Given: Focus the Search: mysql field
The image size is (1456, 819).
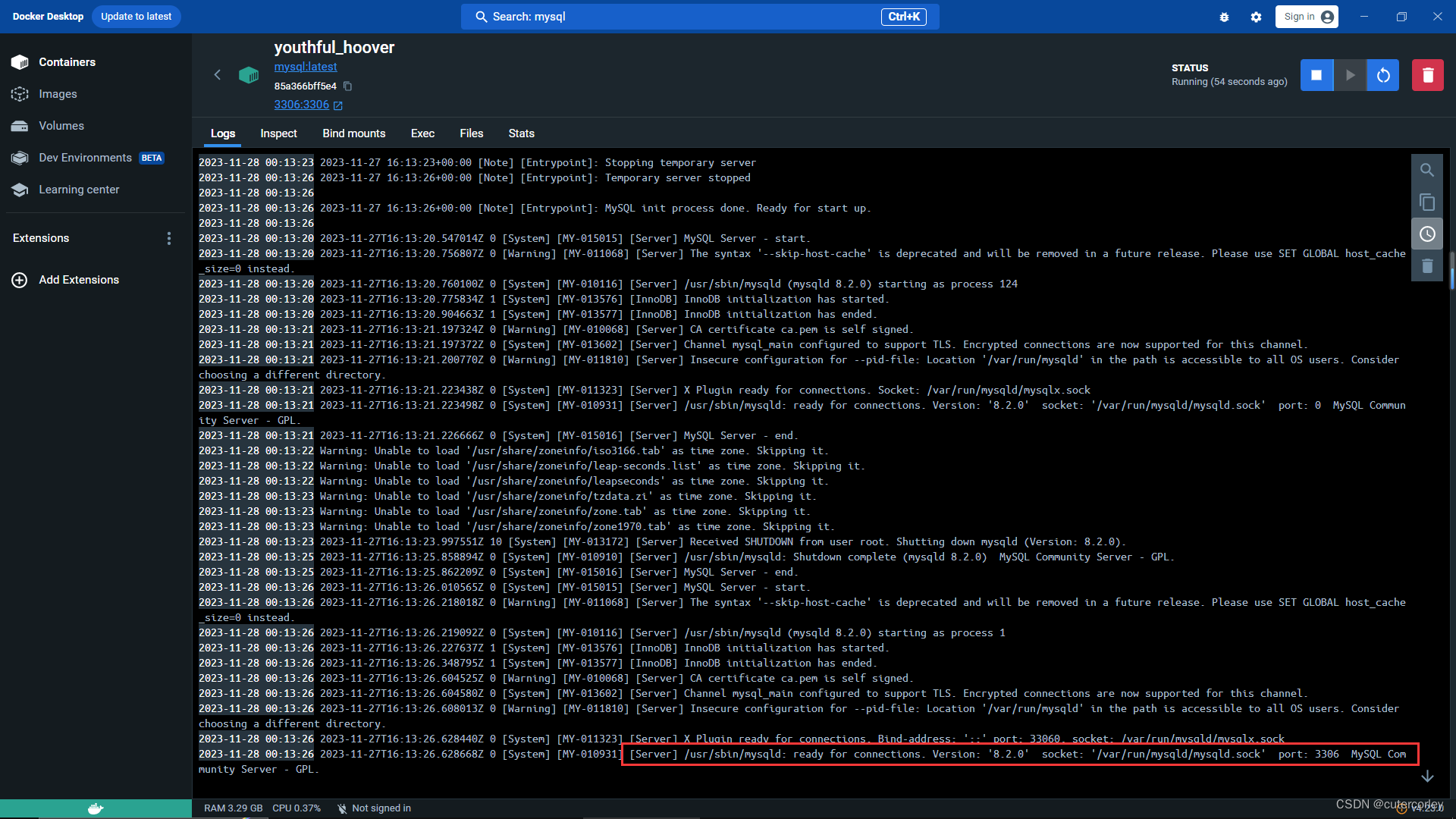Looking at the screenshot, I should pyautogui.click(x=700, y=17).
